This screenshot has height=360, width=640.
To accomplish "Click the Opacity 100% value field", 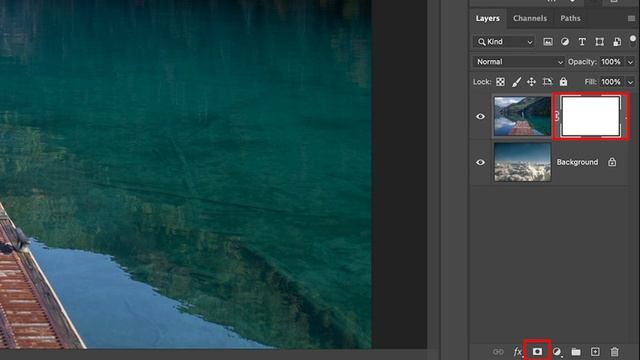I will pyautogui.click(x=611, y=62).
